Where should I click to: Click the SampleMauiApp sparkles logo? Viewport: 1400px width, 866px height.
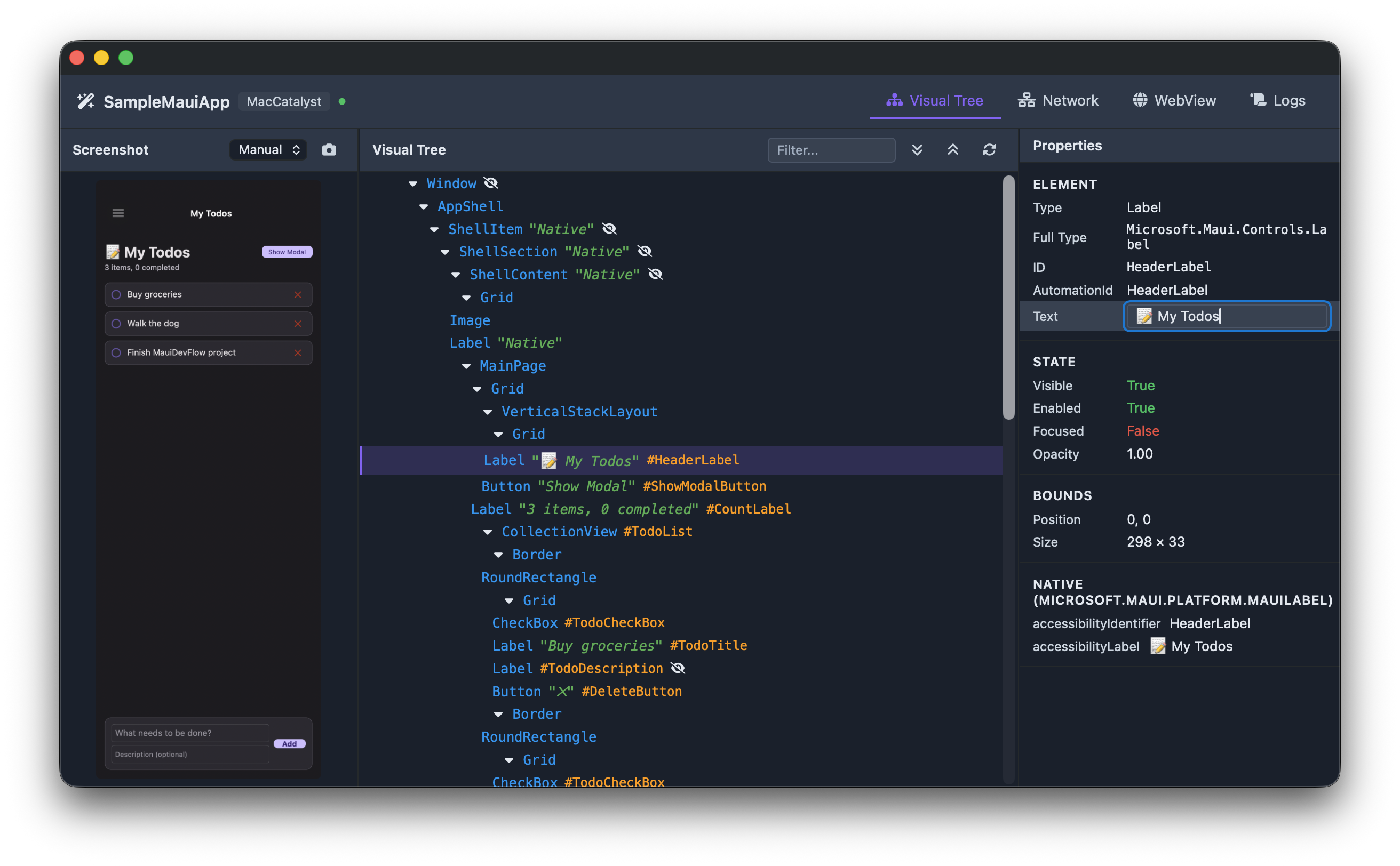coord(85,101)
